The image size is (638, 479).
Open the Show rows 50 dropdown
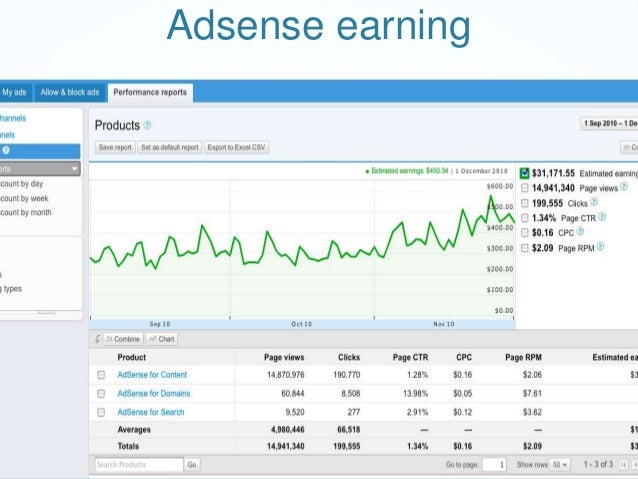(560, 464)
